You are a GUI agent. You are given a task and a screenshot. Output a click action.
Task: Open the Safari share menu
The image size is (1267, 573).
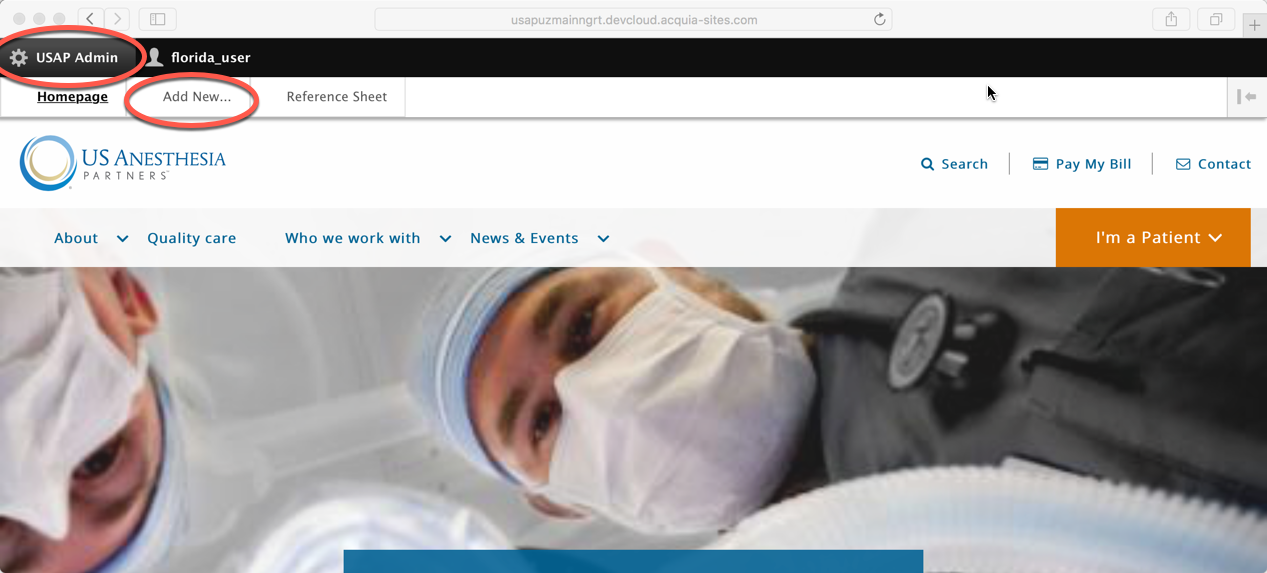click(x=1171, y=19)
